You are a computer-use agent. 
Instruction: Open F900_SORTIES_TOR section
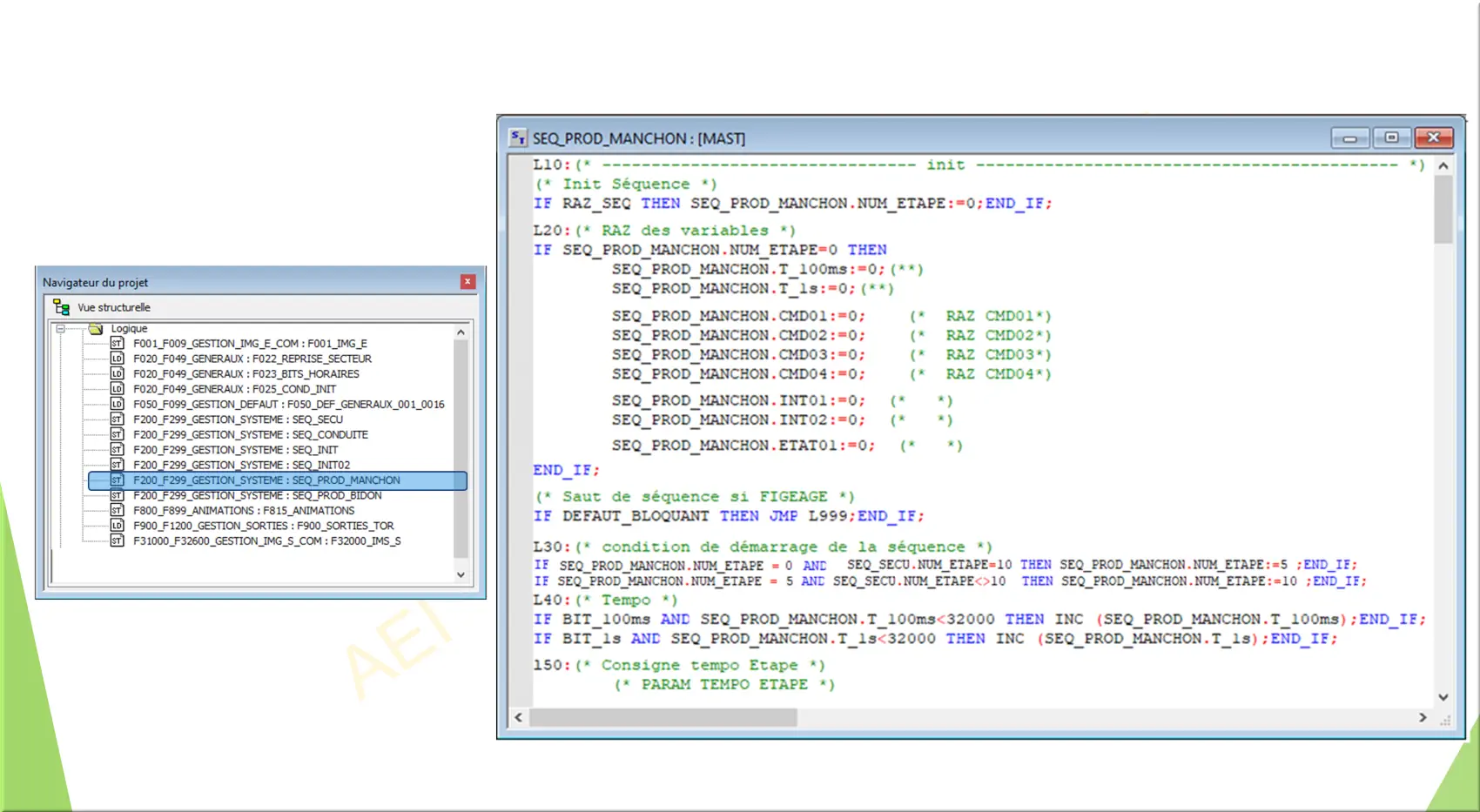[264, 526]
